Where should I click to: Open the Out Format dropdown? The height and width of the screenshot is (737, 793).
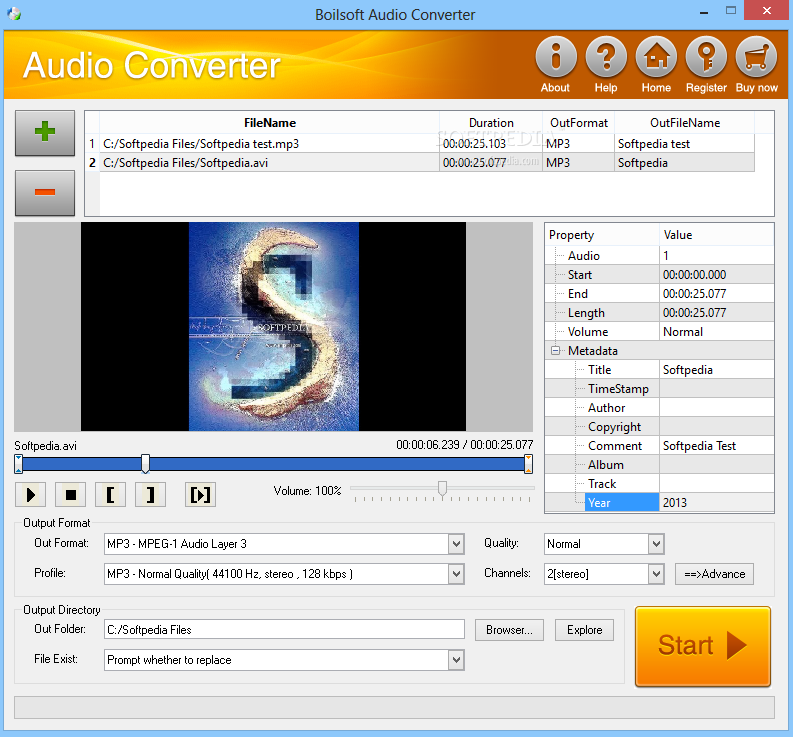[x=456, y=544]
